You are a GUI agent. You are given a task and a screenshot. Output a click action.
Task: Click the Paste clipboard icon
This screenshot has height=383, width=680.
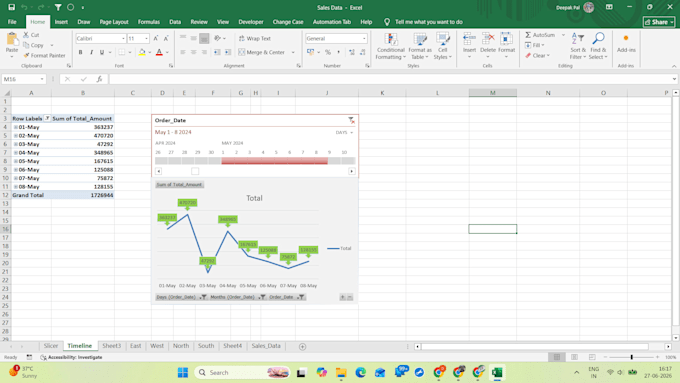[12, 40]
